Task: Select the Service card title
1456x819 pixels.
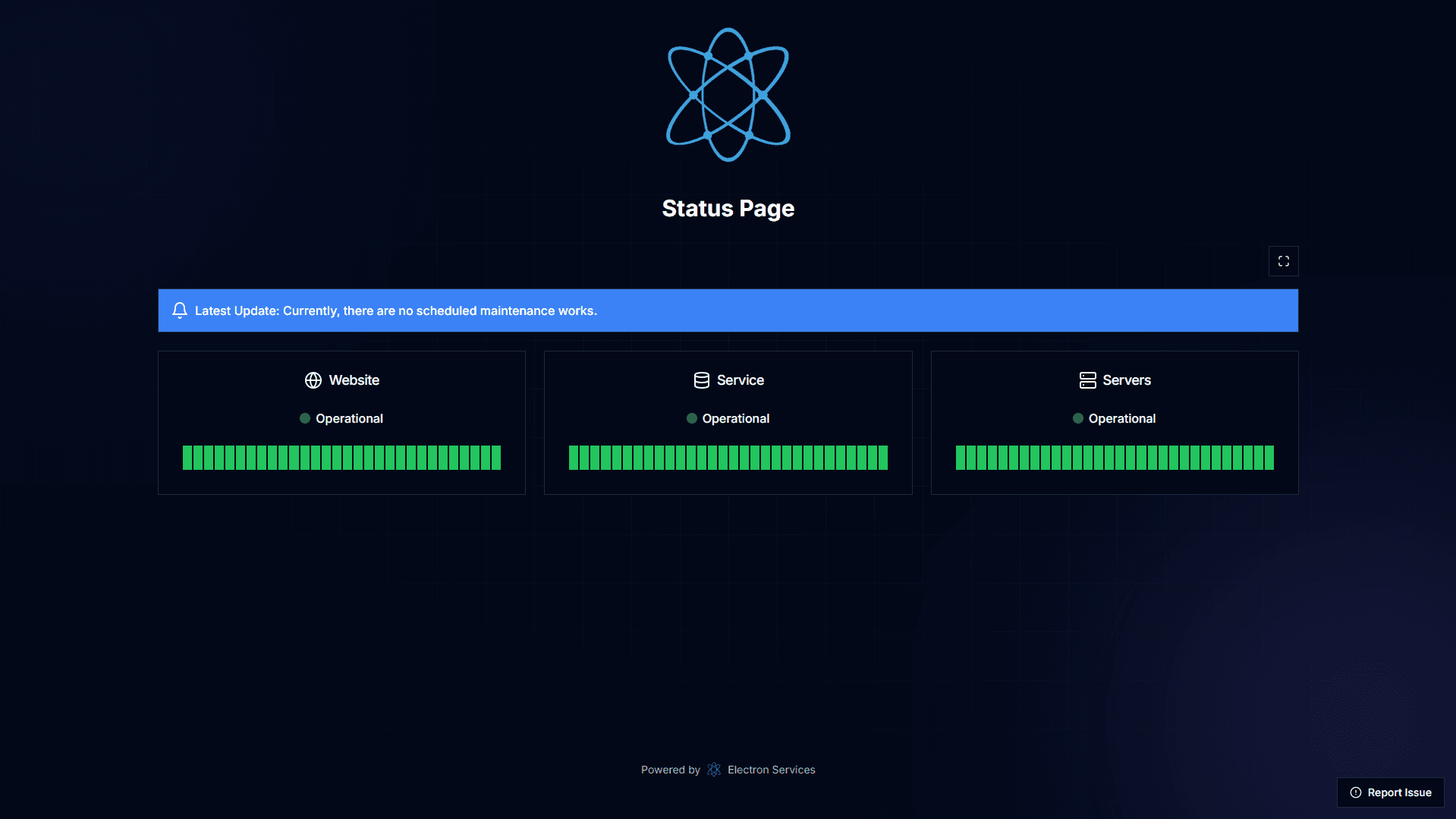Action: pos(741,380)
